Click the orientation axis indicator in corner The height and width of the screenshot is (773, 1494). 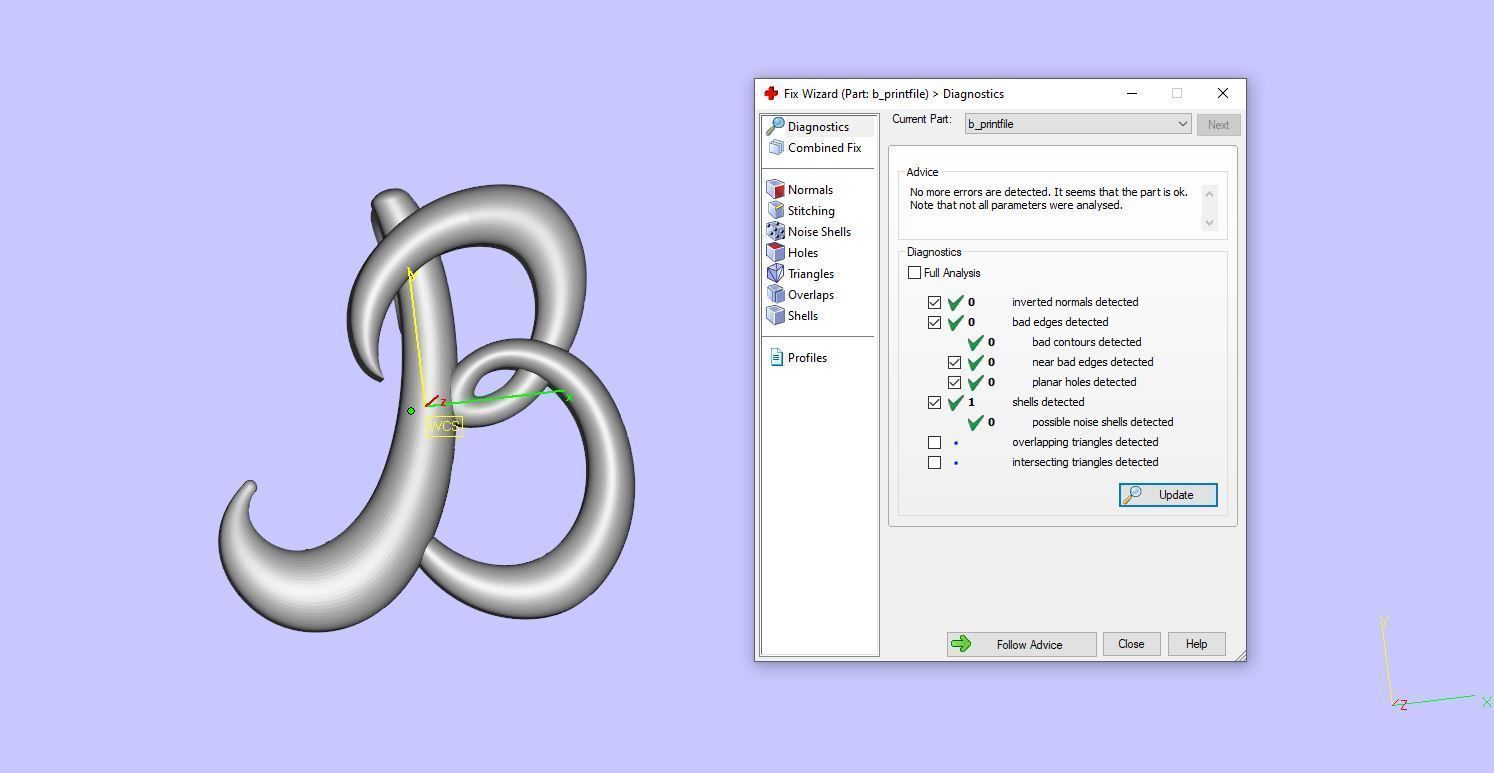[x=1436, y=664]
